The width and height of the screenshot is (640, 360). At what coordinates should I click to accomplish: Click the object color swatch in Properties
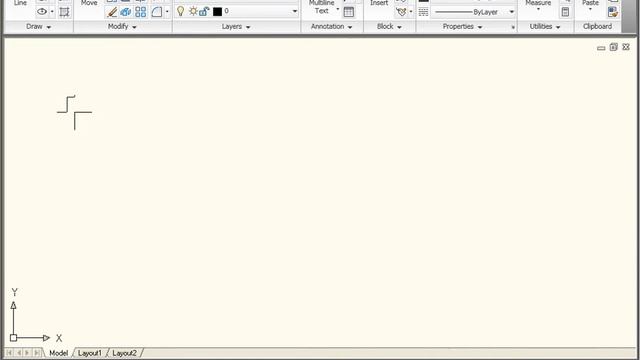pyautogui.click(x=424, y=1)
